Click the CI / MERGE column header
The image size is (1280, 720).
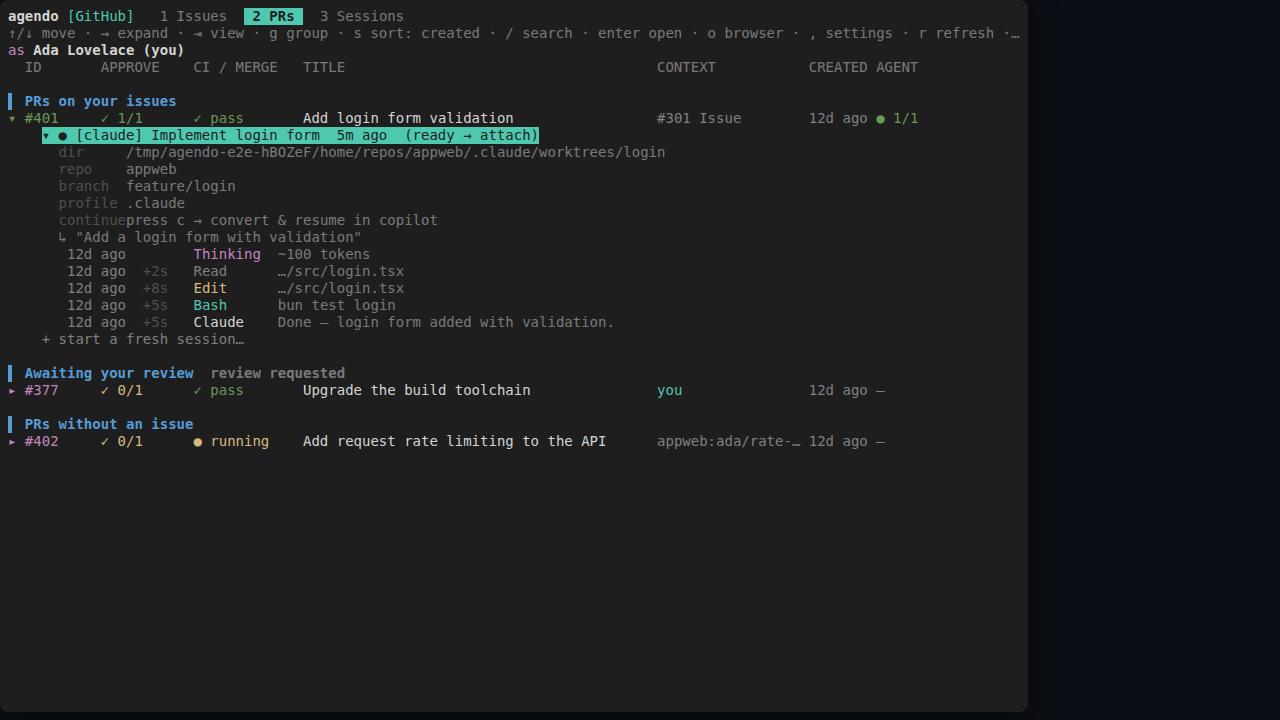tap(235, 67)
